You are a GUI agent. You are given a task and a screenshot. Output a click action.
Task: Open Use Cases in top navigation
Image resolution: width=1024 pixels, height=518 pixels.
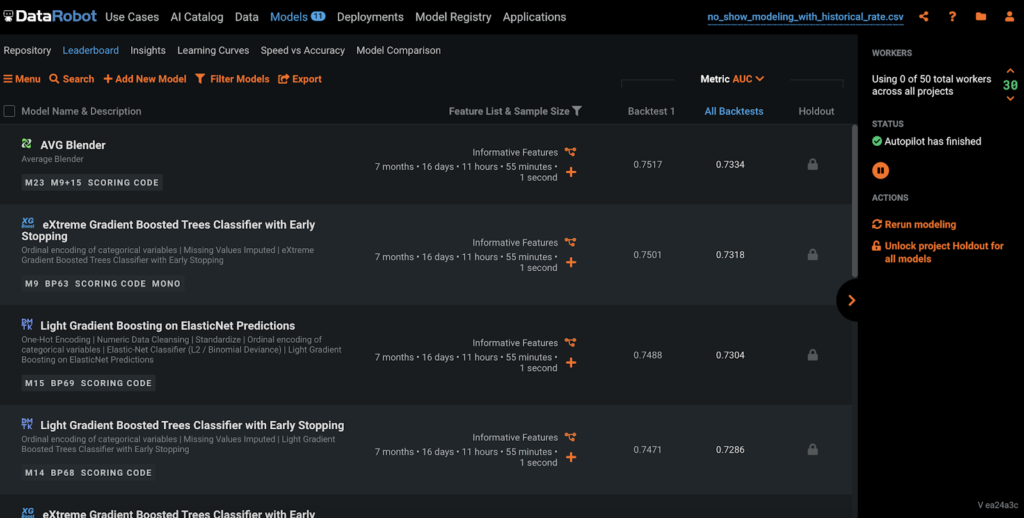(x=132, y=18)
